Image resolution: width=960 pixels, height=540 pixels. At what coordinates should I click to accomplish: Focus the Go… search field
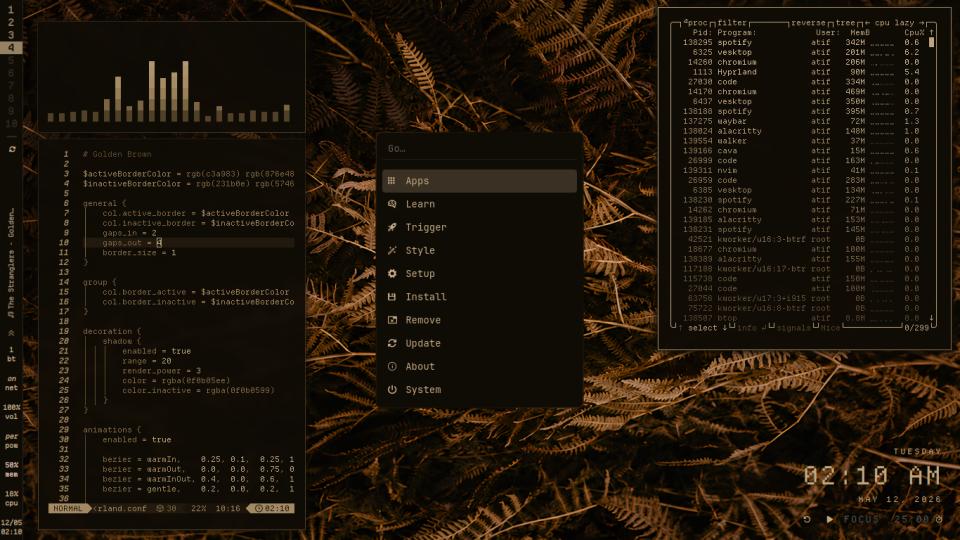coord(479,149)
